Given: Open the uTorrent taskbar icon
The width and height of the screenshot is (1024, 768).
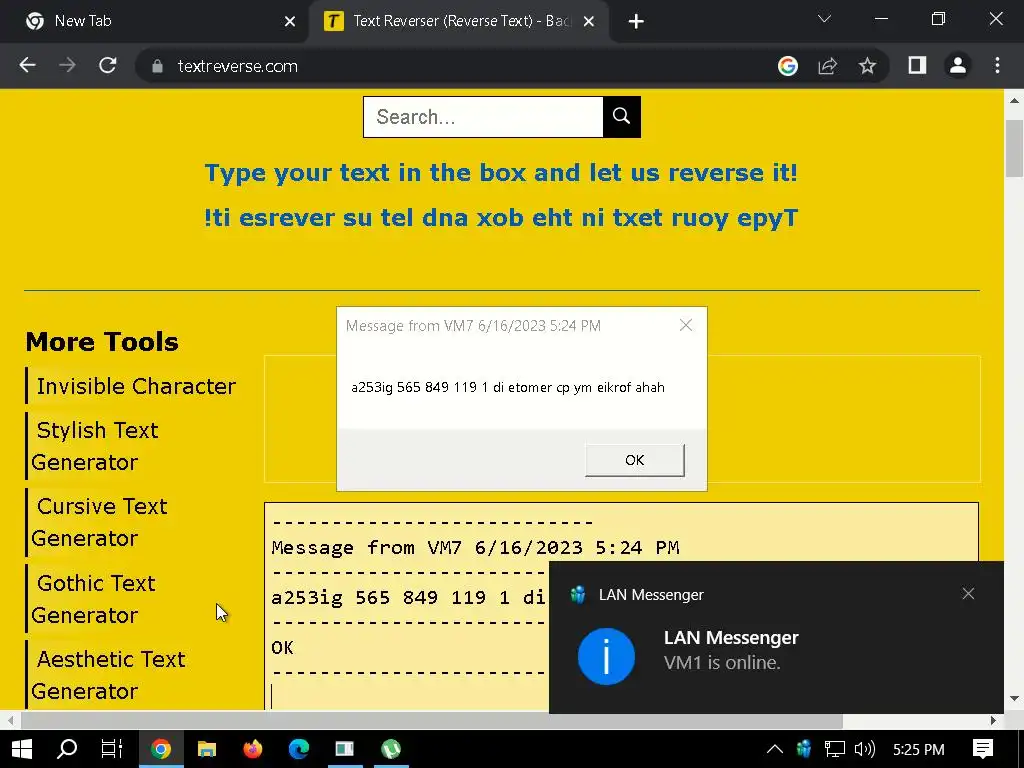Looking at the screenshot, I should 391,749.
